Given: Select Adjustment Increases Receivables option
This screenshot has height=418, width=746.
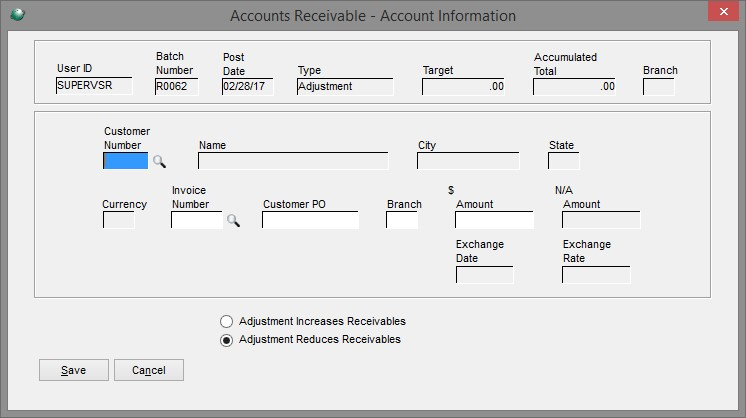Looking at the screenshot, I should (x=226, y=321).
